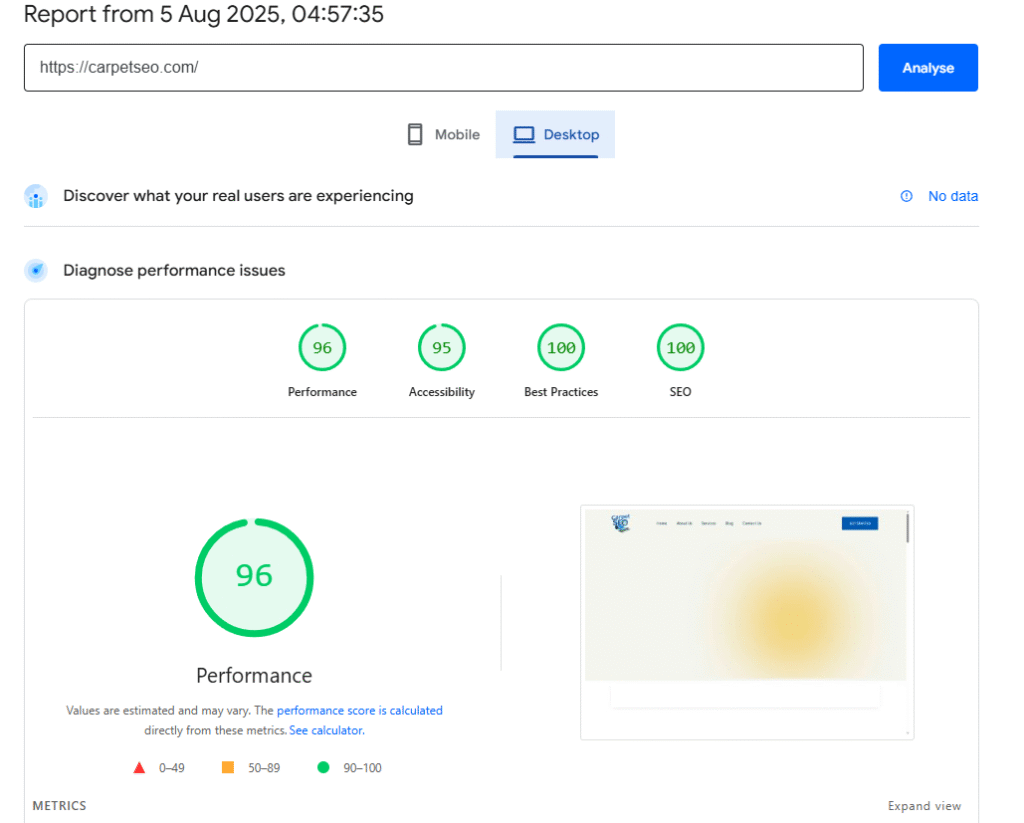This screenshot has height=823, width=1024.
Task: Open the 'performance score is calculated' link
Action: tap(359, 711)
